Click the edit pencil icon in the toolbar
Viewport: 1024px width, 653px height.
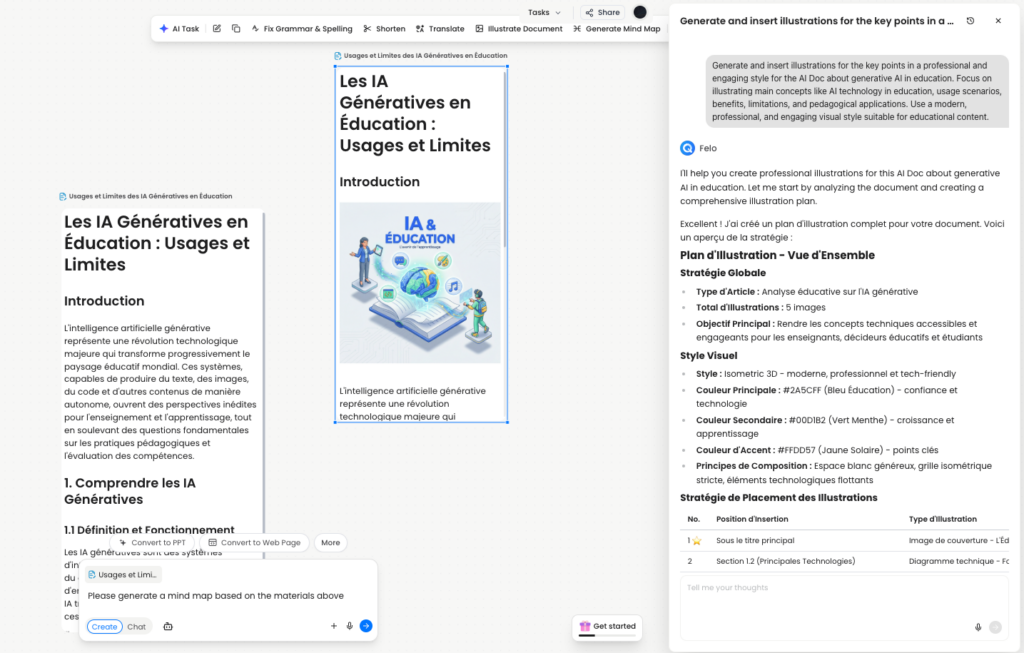click(217, 29)
